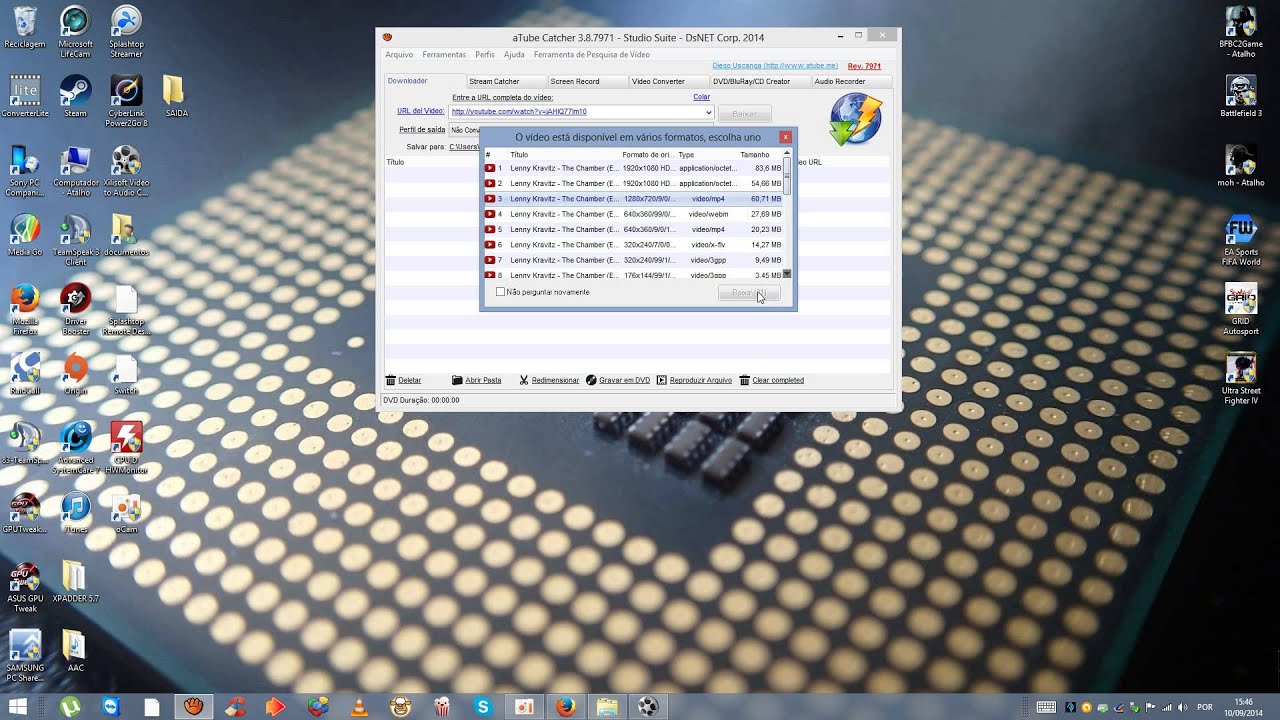
Task: Open the Arquivo menu
Action: (399, 55)
